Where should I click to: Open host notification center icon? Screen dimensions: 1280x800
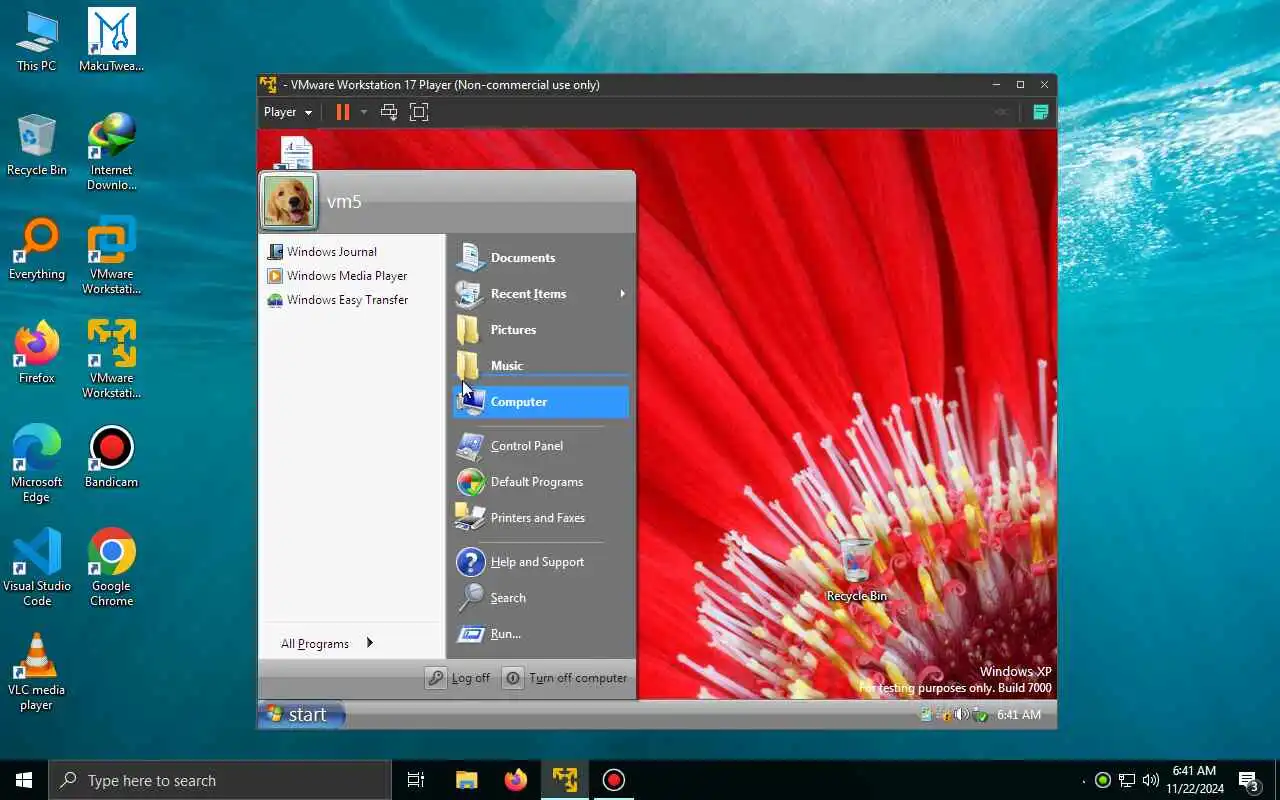click(x=1249, y=780)
